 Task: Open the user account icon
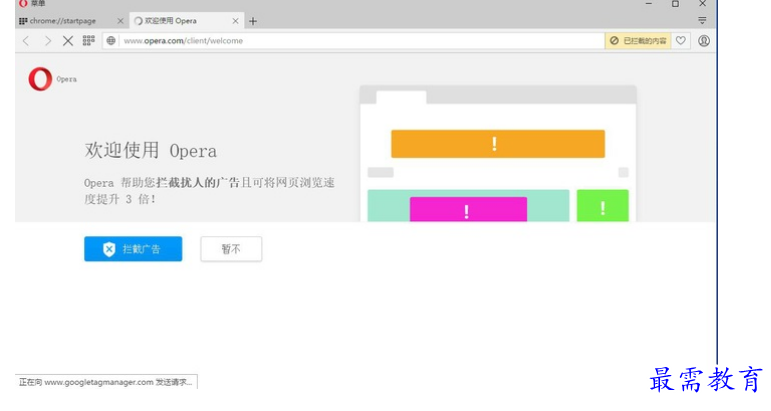click(x=704, y=41)
